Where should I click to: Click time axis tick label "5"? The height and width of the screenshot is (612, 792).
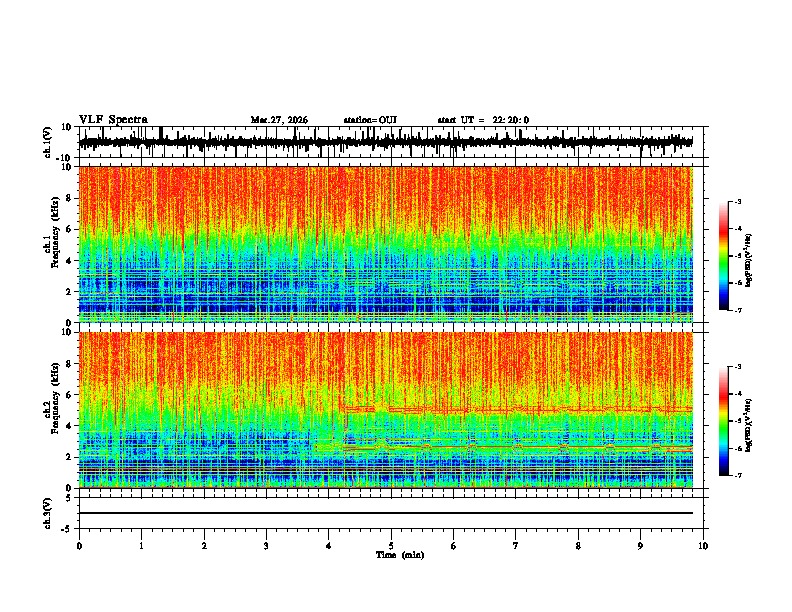[391, 546]
